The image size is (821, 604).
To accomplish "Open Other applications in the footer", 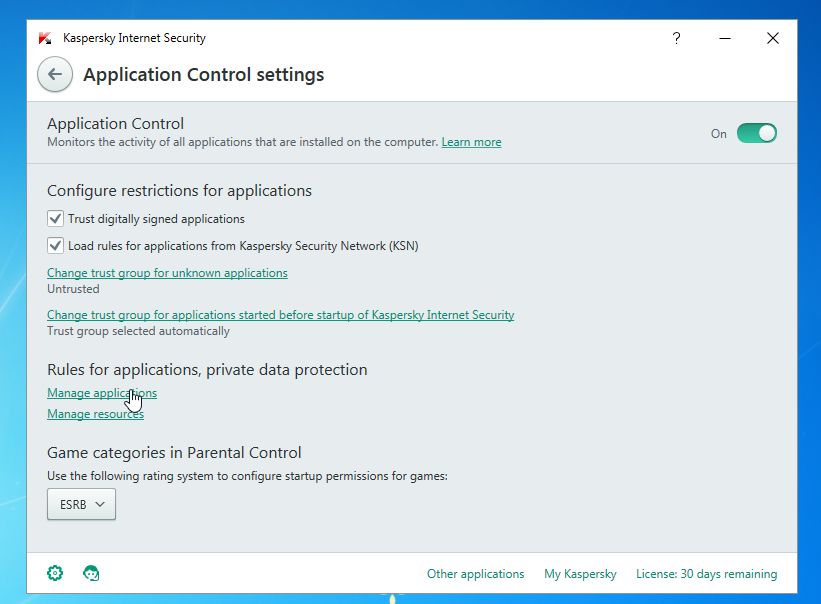I will [x=475, y=574].
